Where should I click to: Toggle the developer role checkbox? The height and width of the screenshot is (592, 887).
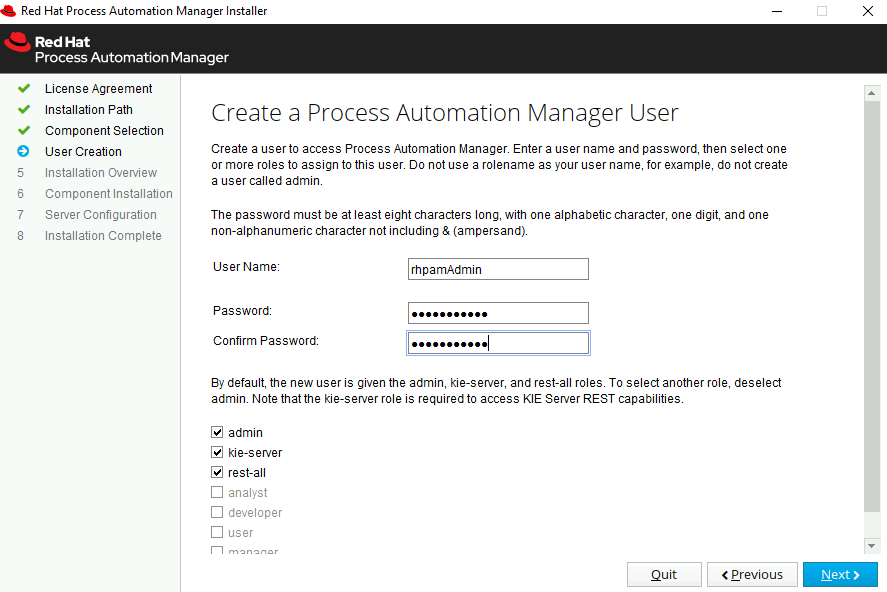pos(217,512)
